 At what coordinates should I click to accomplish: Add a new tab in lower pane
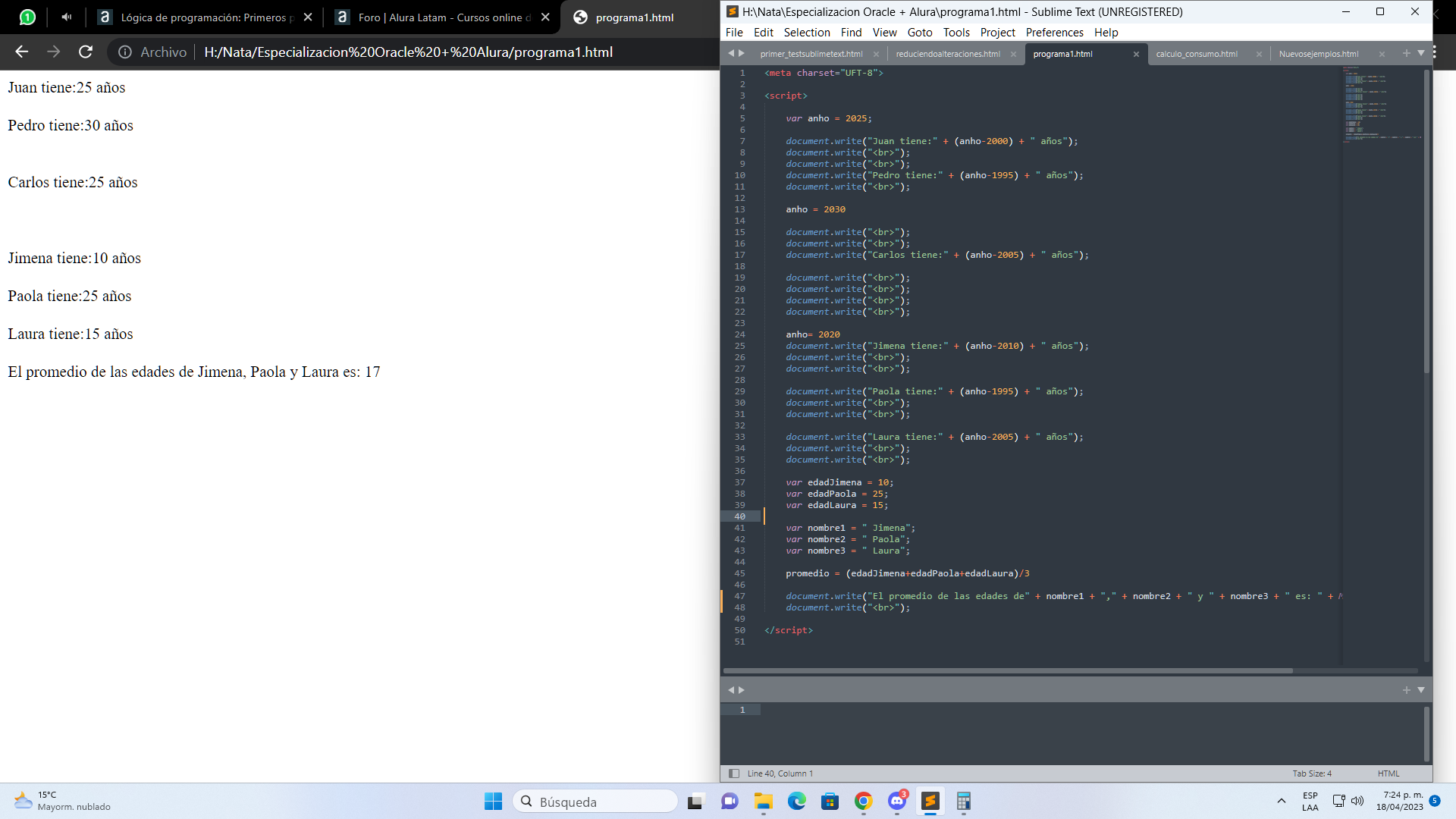point(1406,690)
